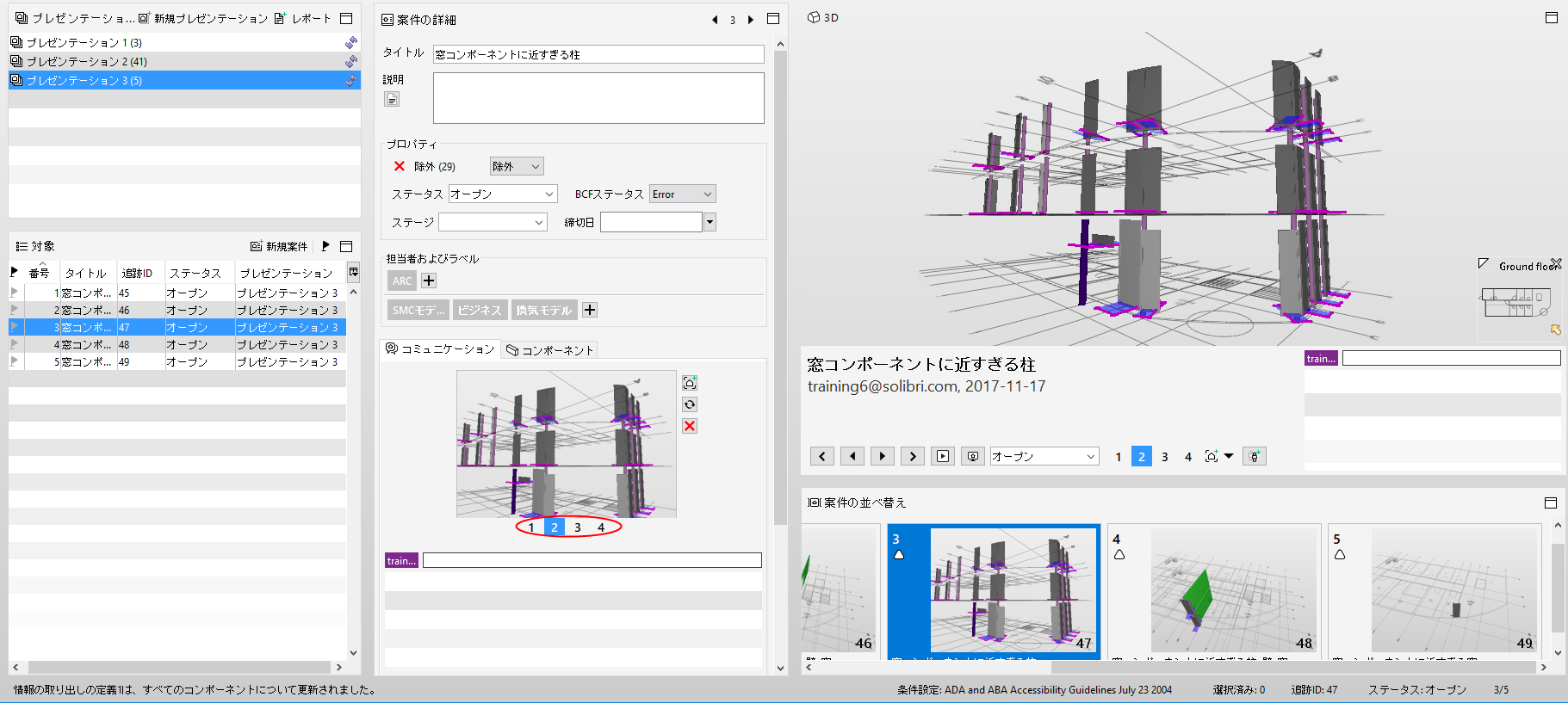
Task: Select viewpoint 1 in 3D issue bar
Action: pyautogui.click(x=1119, y=457)
